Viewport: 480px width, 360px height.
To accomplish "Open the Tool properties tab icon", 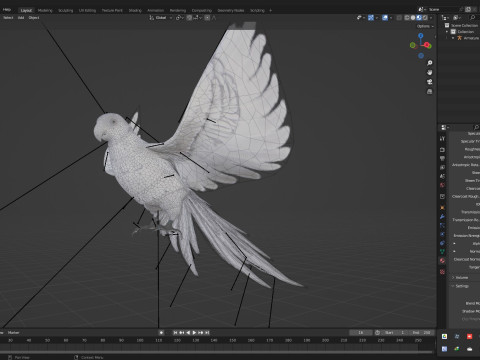I will coord(442,138).
